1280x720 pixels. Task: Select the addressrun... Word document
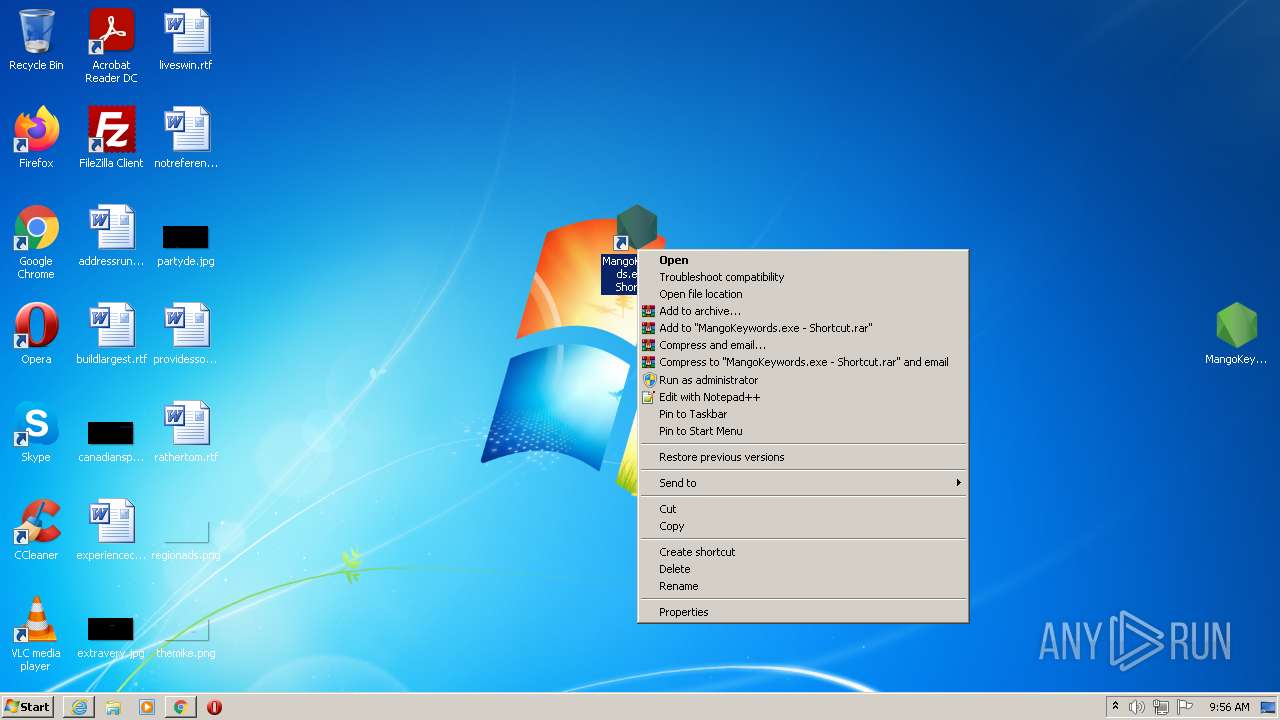click(x=111, y=236)
